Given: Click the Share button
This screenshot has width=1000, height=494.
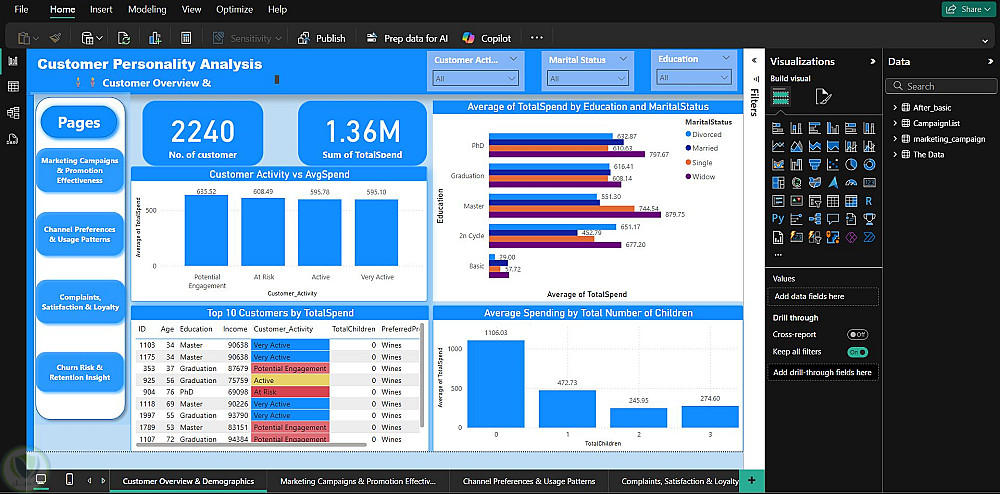Looking at the screenshot, I should (x=966, y=9).
